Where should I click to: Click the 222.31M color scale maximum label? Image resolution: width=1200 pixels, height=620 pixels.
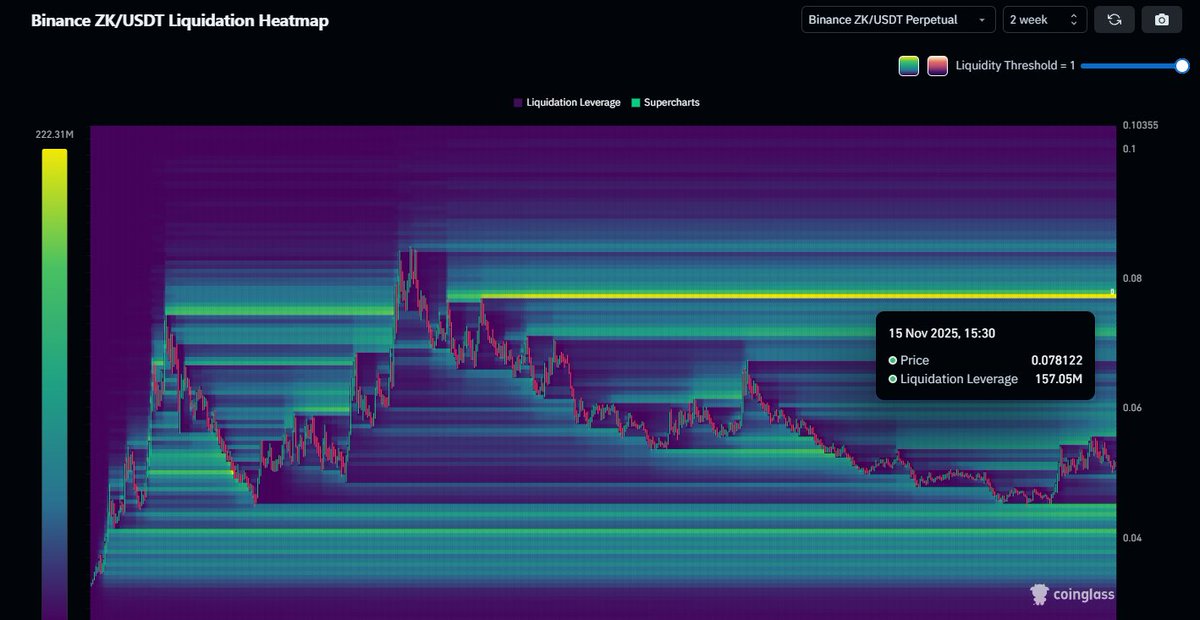click(x=54, y=135)
